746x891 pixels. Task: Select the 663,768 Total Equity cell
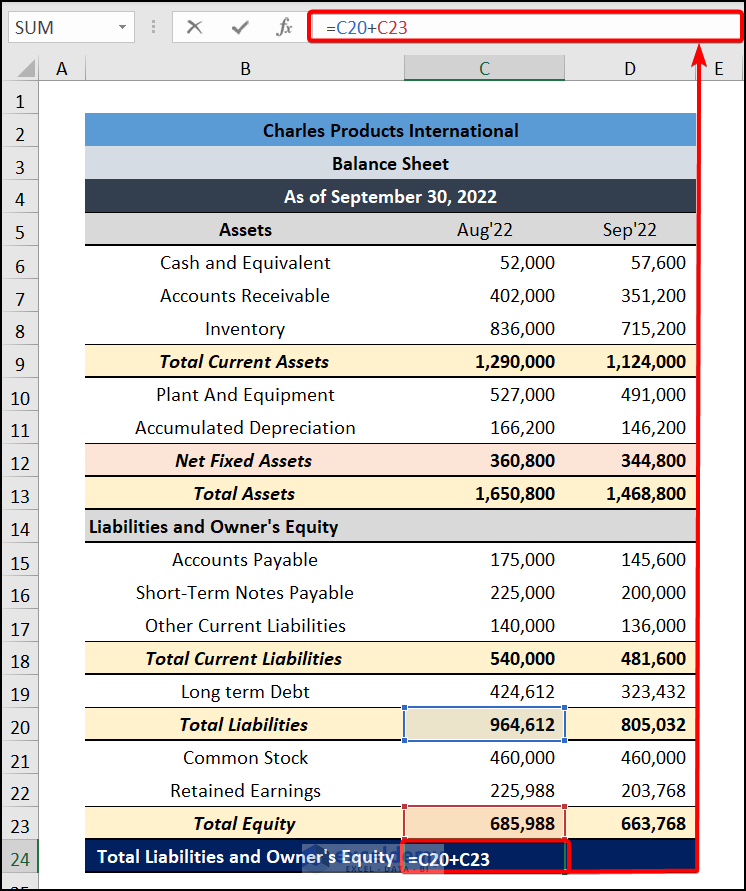(630, 823)
